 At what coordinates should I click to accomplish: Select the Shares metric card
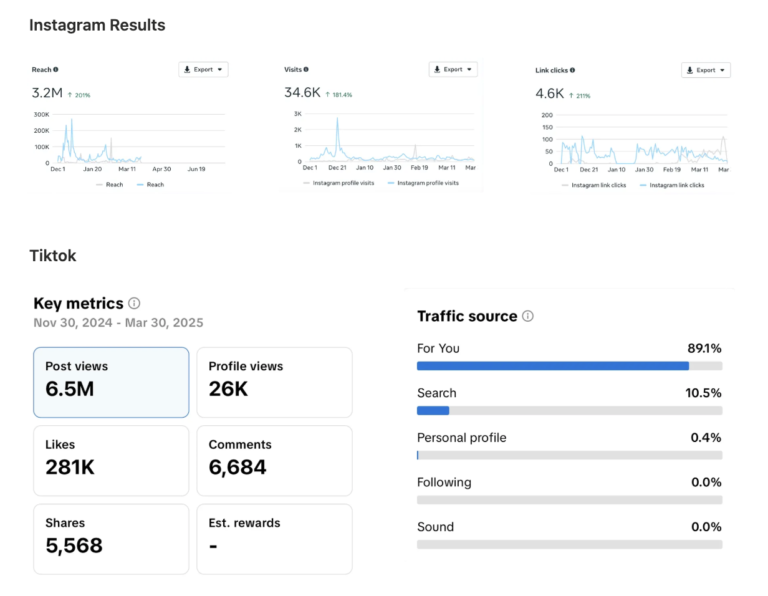pos(111,538)
